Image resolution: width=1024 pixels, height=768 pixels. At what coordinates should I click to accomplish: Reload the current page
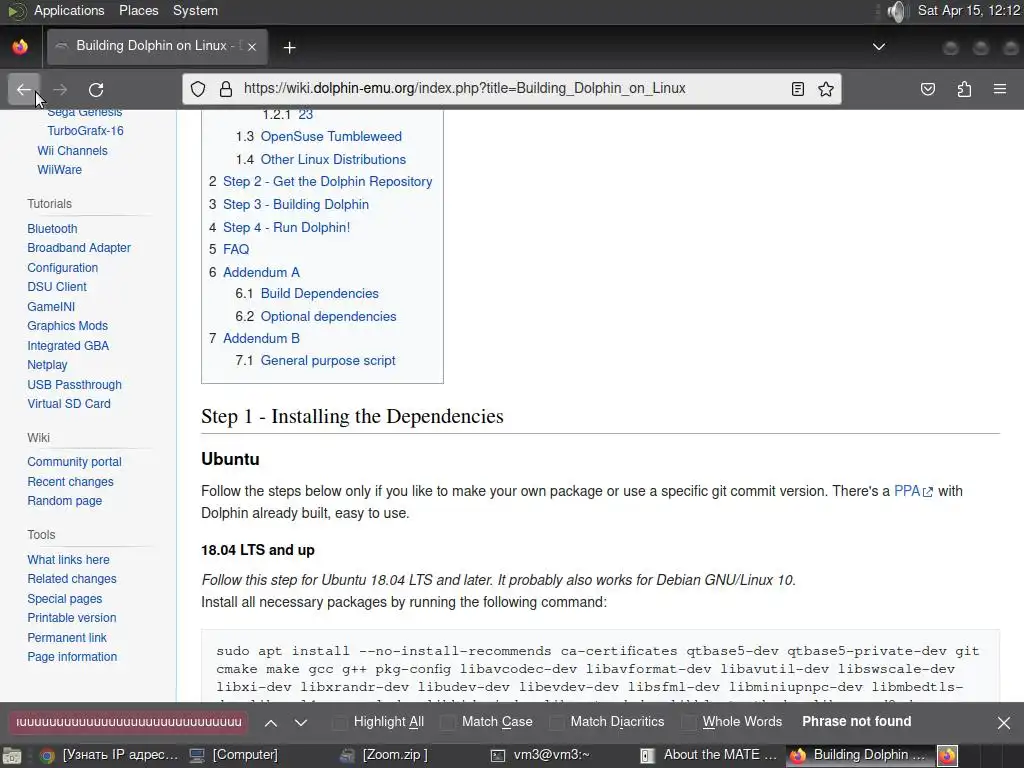[96, 89]
